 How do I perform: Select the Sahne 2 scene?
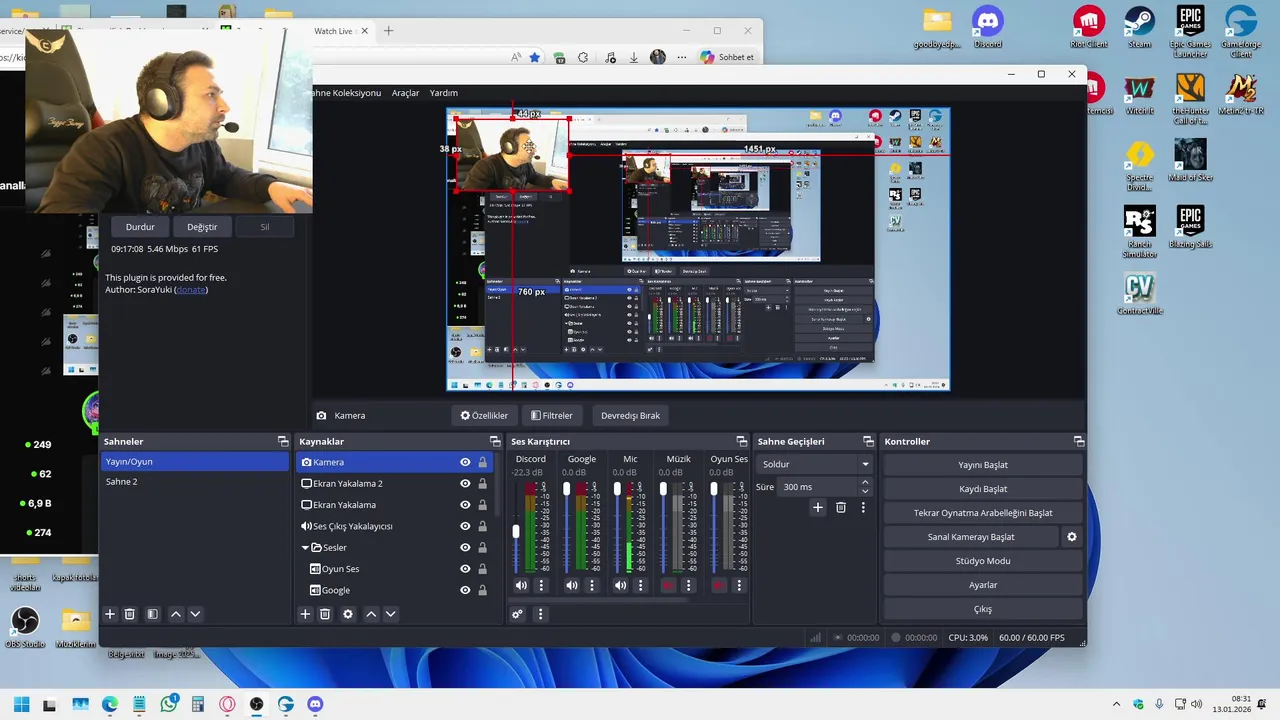[x=195, y=482]
